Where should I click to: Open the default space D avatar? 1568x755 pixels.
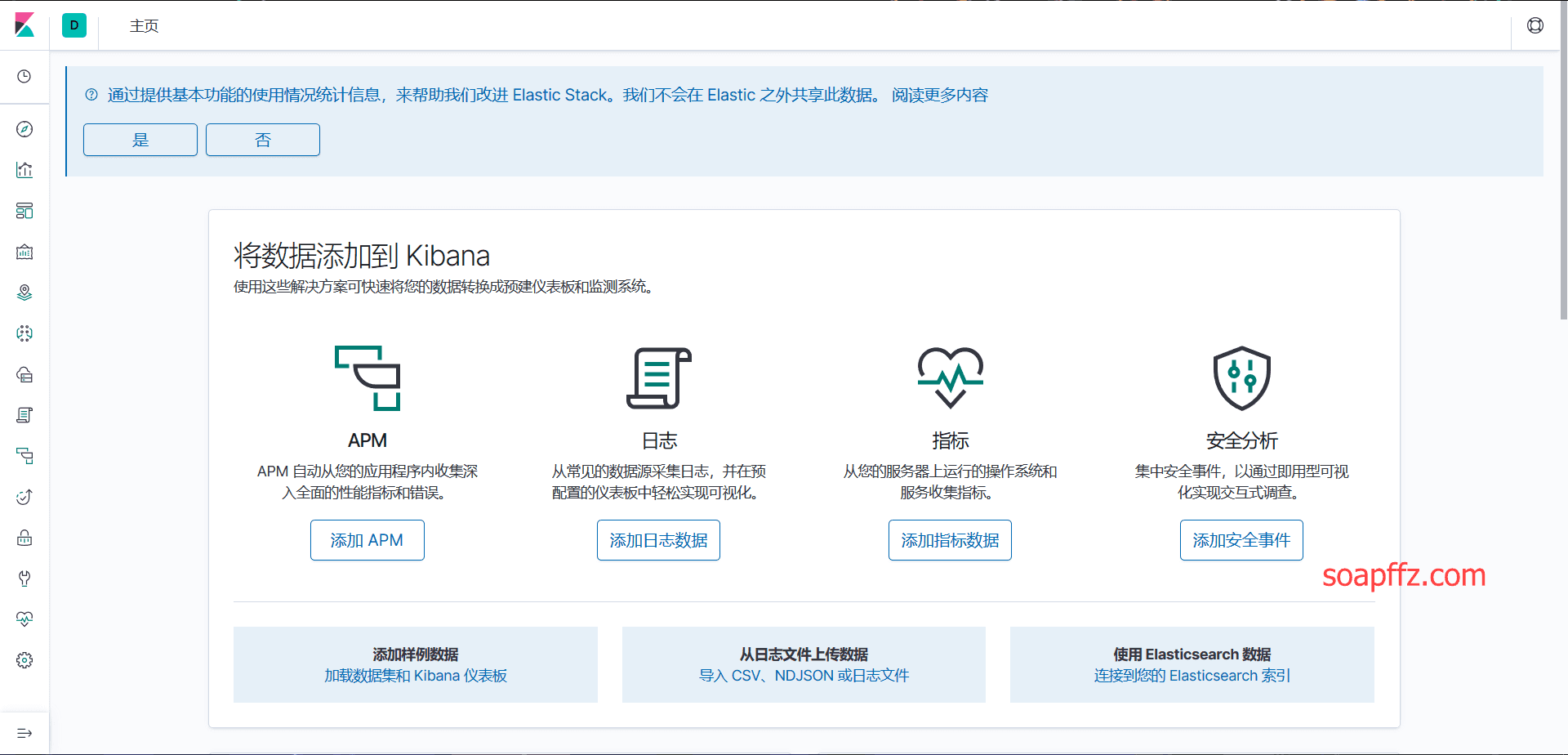tap(74, 25)
